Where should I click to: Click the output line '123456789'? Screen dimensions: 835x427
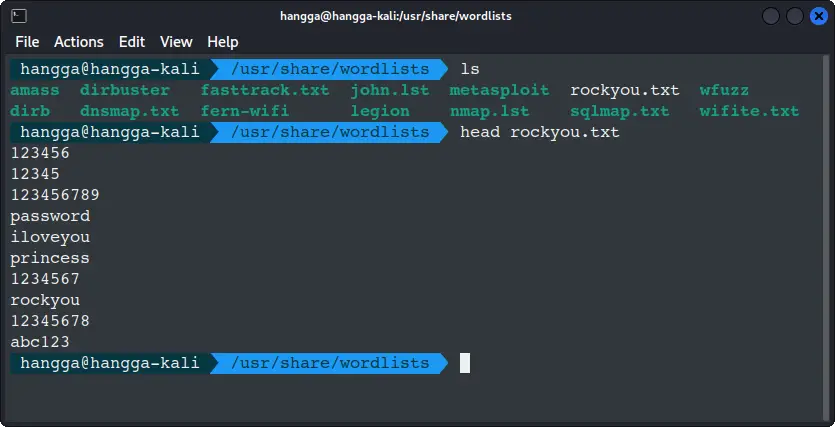tap(55, 195)
